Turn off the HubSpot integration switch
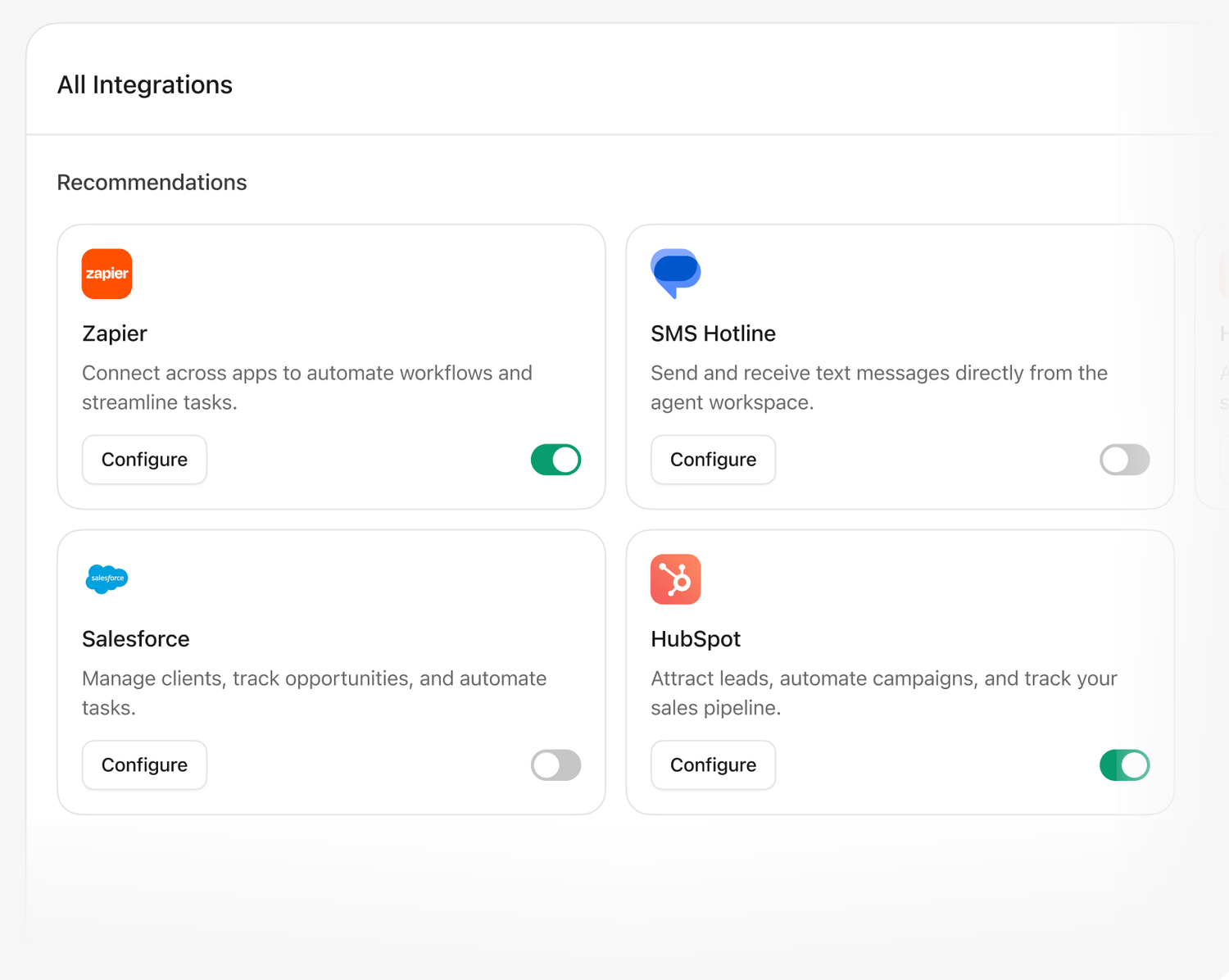The height and width of the screenshot is (980, 1229). [x=1124, y=765]
